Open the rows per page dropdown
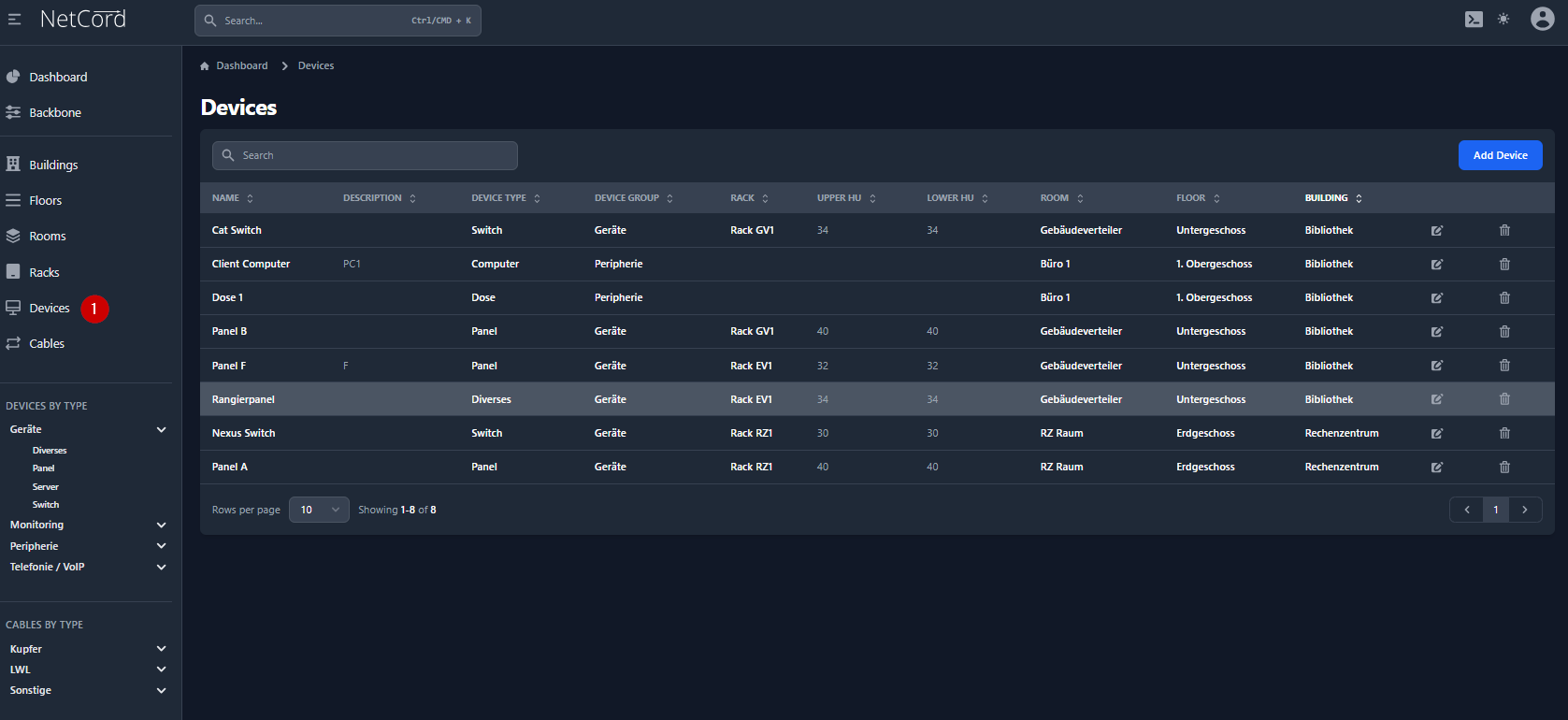 pyautogui.click(x=319, y=510)
